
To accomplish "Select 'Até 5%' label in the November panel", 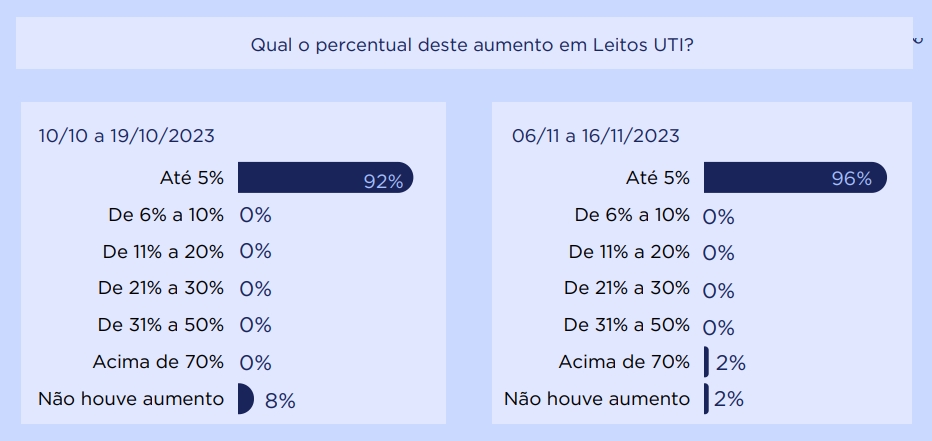I will [658, 178].
